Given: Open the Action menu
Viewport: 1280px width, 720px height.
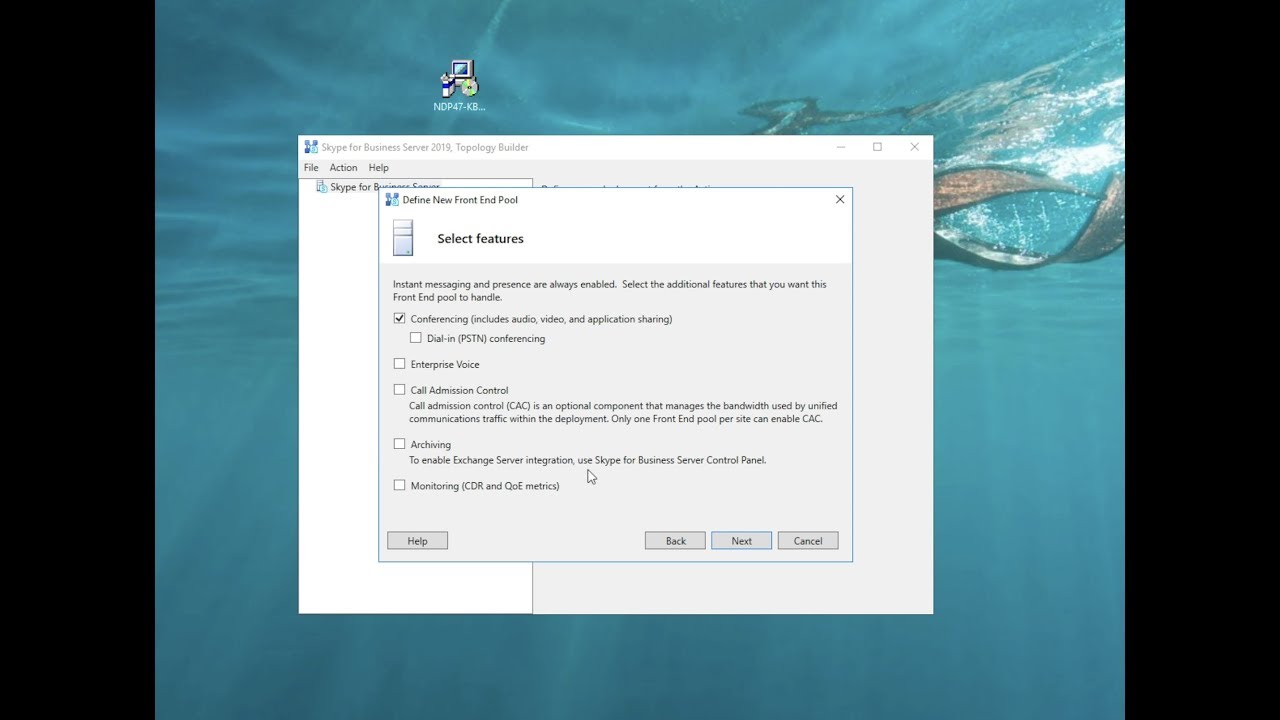Looking at the screenshot, I should click(x=343, y=168).
